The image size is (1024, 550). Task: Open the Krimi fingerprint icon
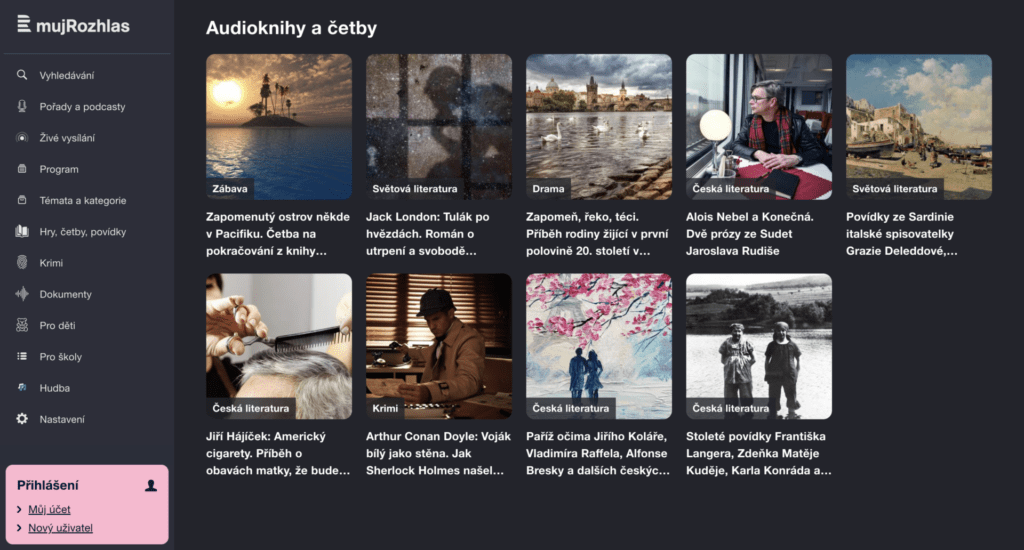(x=22, y=263)
